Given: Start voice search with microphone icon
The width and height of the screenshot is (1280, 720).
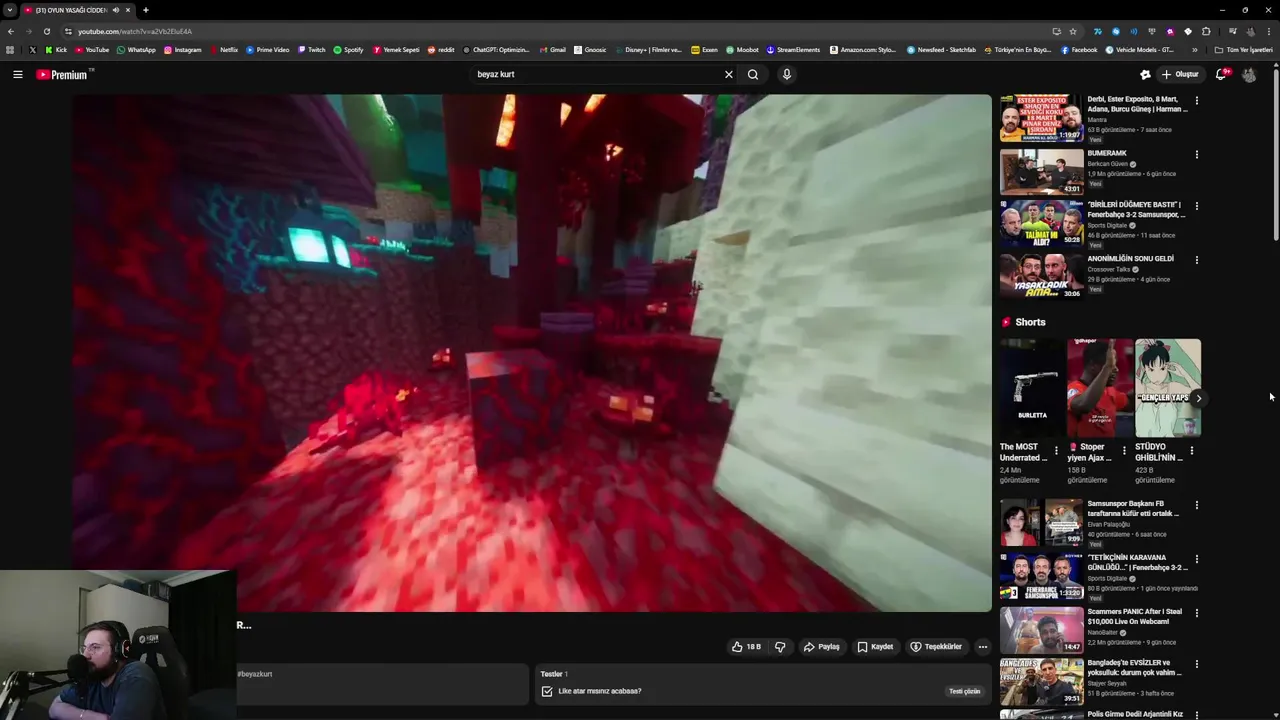Looking at the screenshot, I should click(786, 74).
